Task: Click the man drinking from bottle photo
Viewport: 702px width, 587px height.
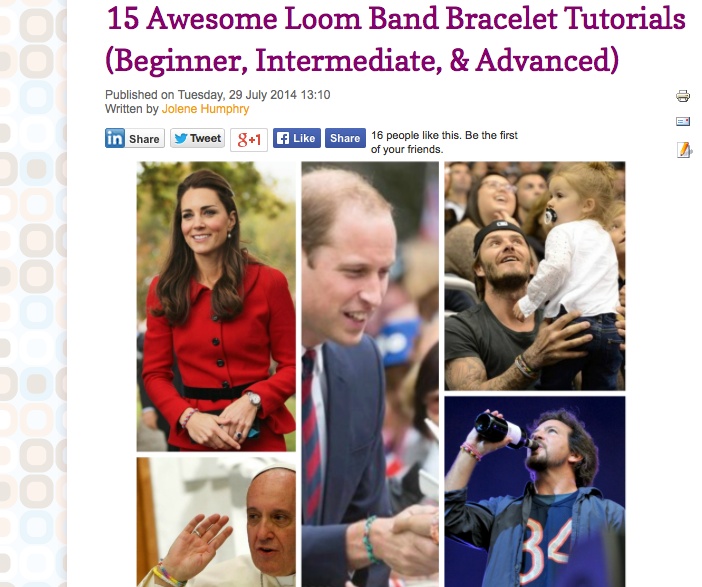Action: pos(535,492)
